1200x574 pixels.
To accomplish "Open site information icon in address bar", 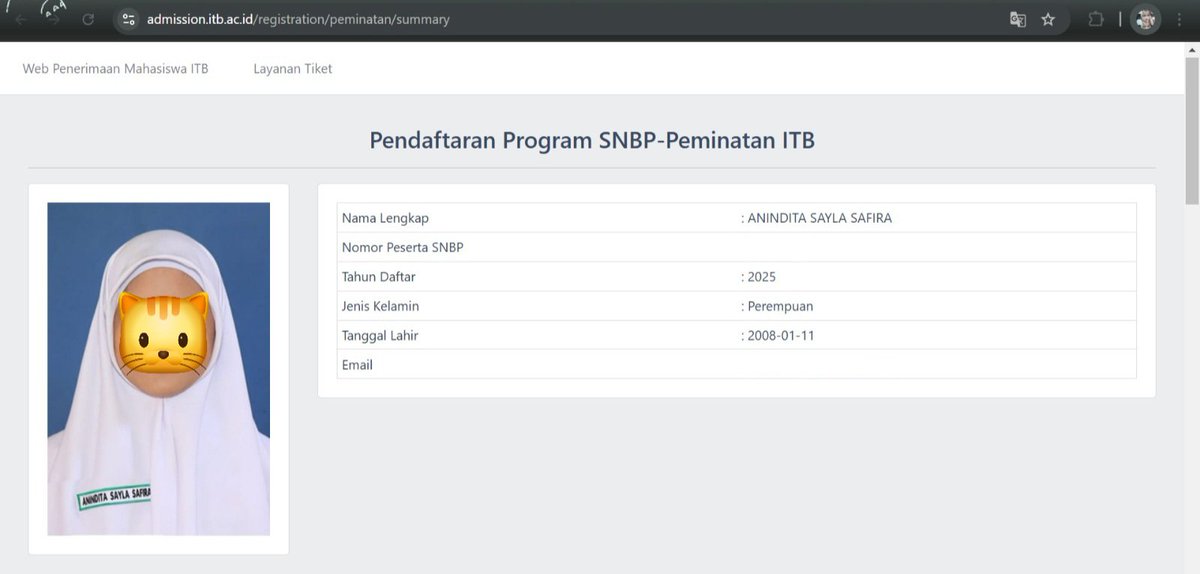I will [127, 19].
